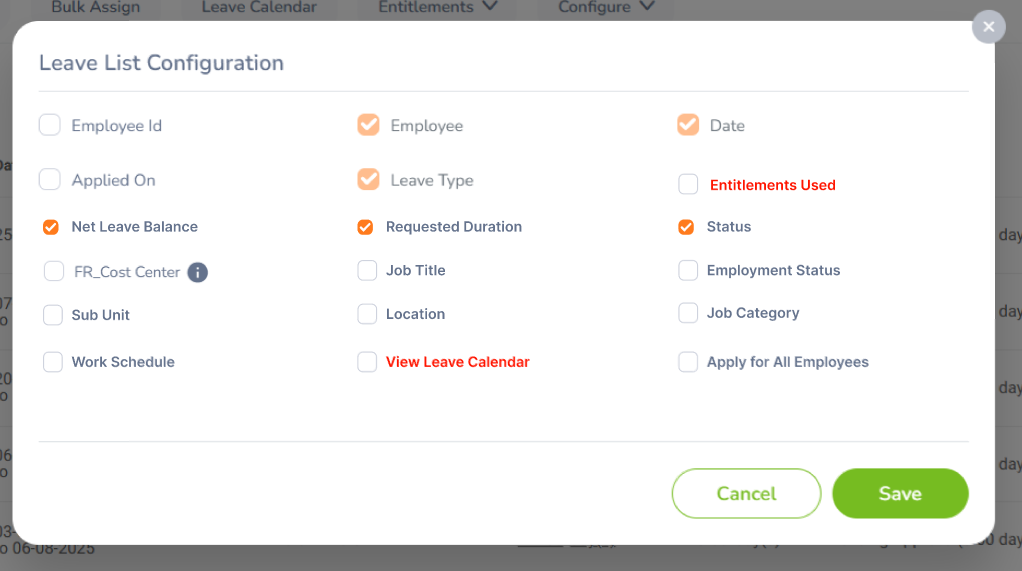Expand the Entitlements dropdown menu
Image resolution: width=1022 pixels, height=571 pixels.
tap(438, 7)
